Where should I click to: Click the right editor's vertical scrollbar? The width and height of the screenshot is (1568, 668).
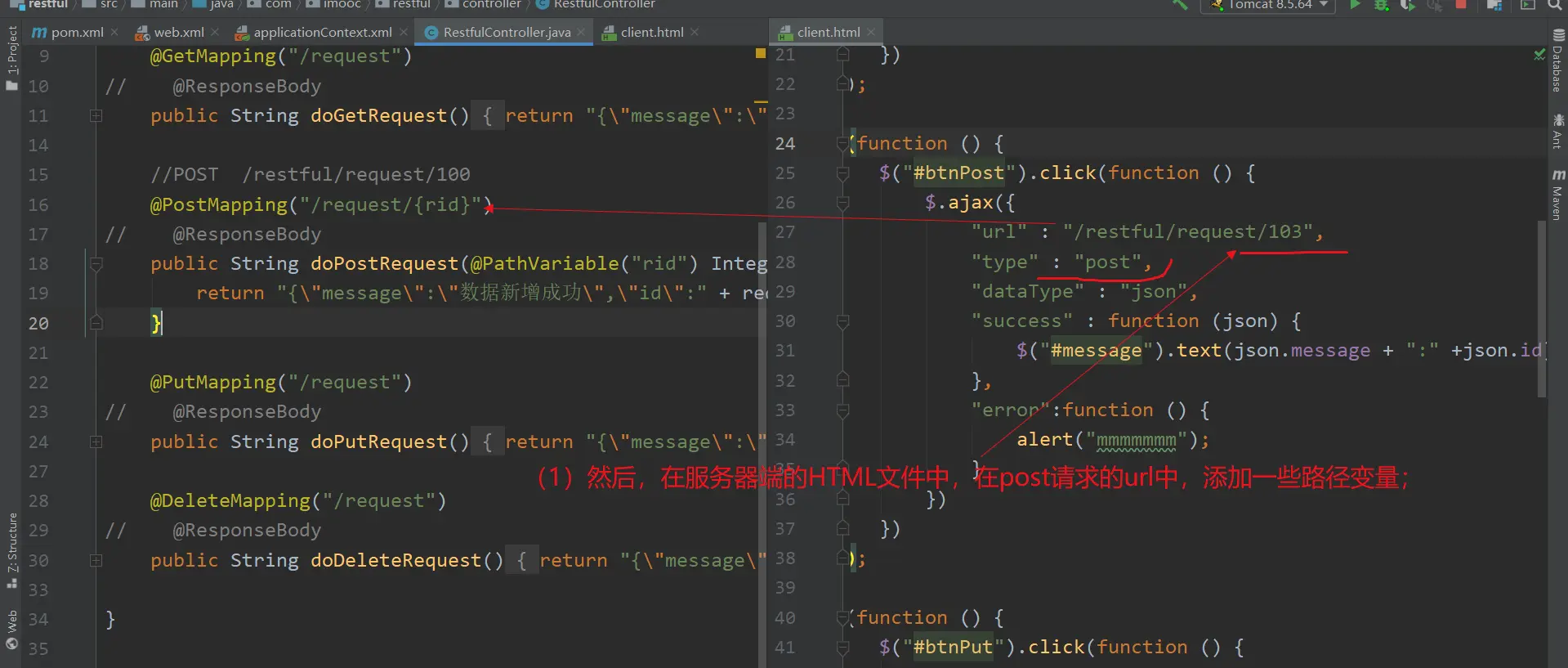click(x=1542, y=311)
